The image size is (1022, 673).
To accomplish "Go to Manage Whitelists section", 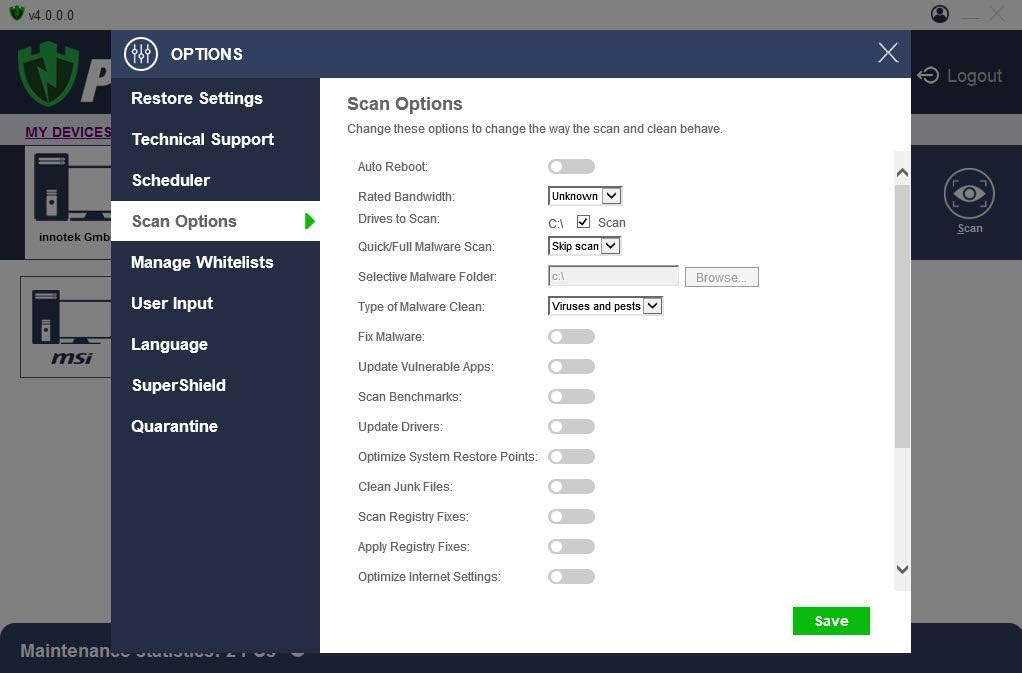I will click(202, 262).
